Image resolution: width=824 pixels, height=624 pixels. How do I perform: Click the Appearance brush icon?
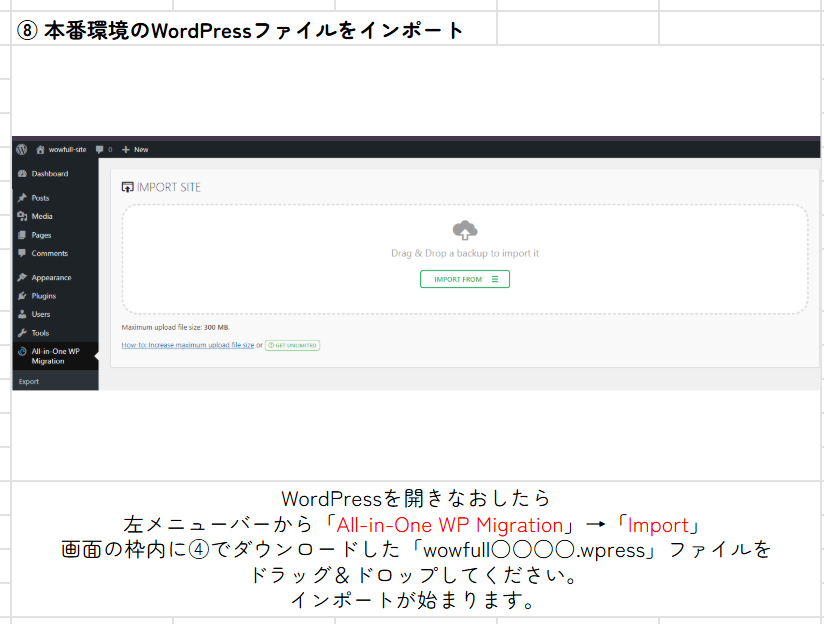click(21, 277)
